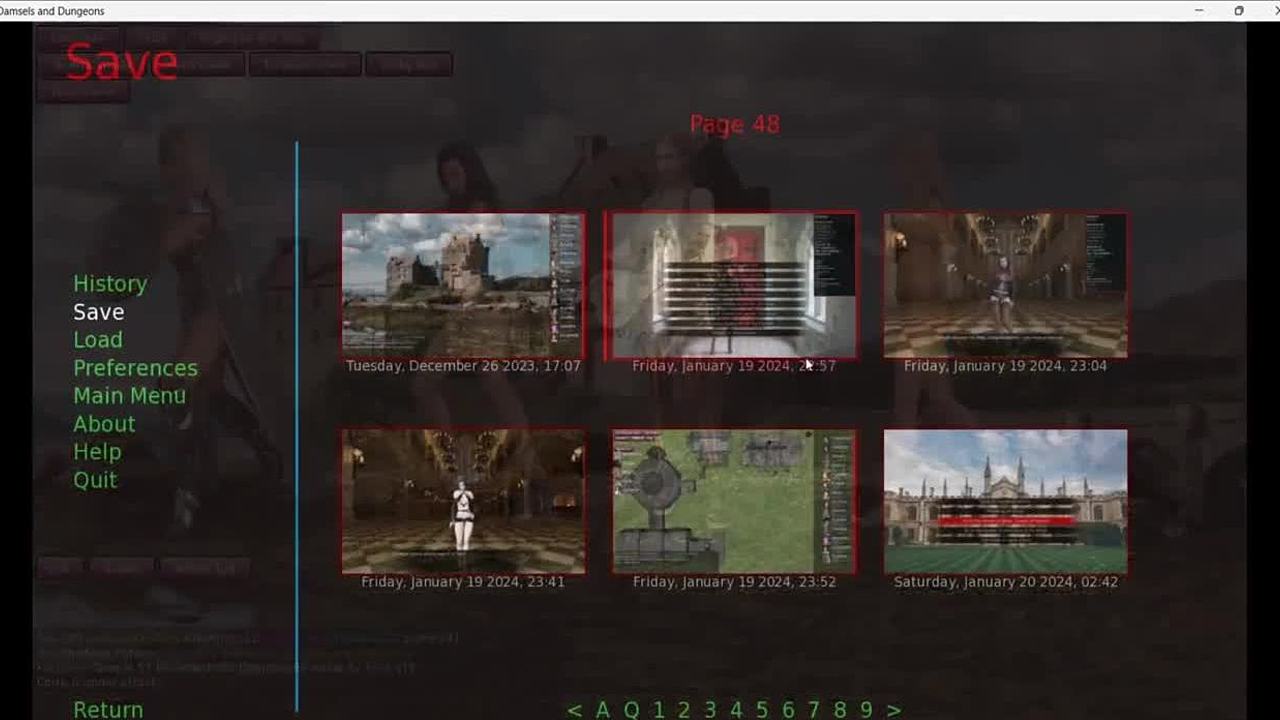
Task: Go to next page with > arrow
Action: (894, 710)
